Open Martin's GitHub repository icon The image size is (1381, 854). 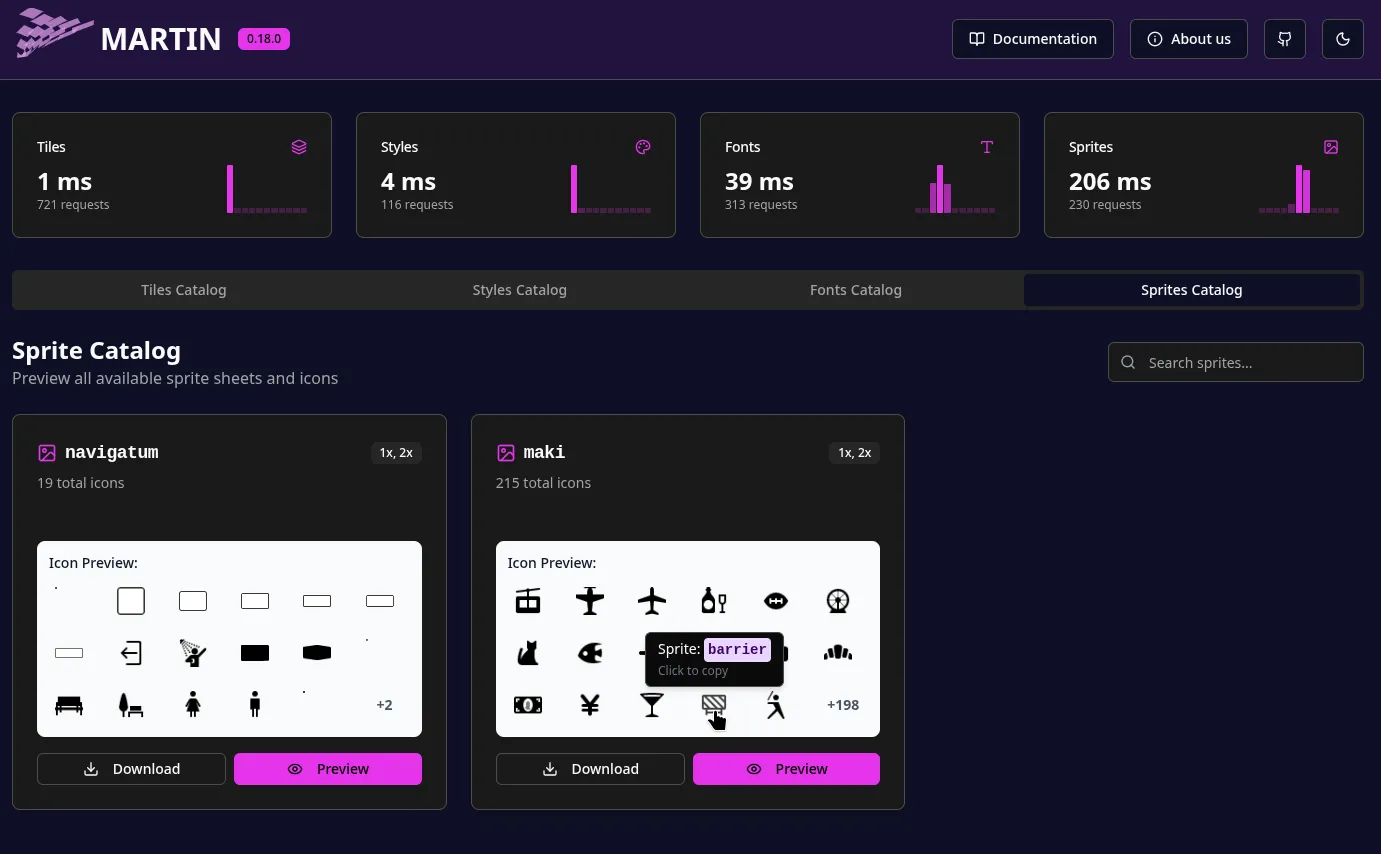click(1284, 38)
